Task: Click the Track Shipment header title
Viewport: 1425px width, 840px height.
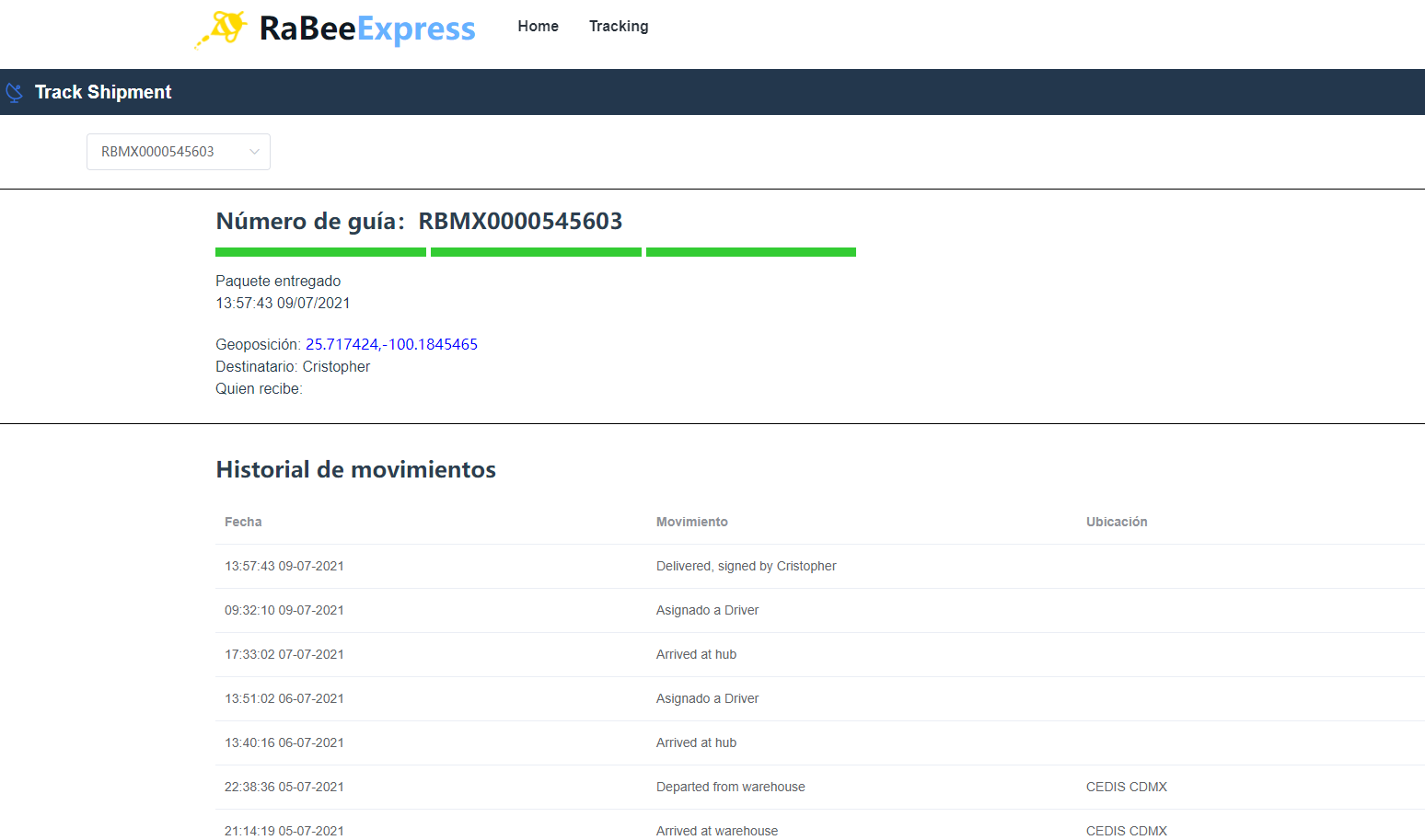Action: click(x=103, y=92)
